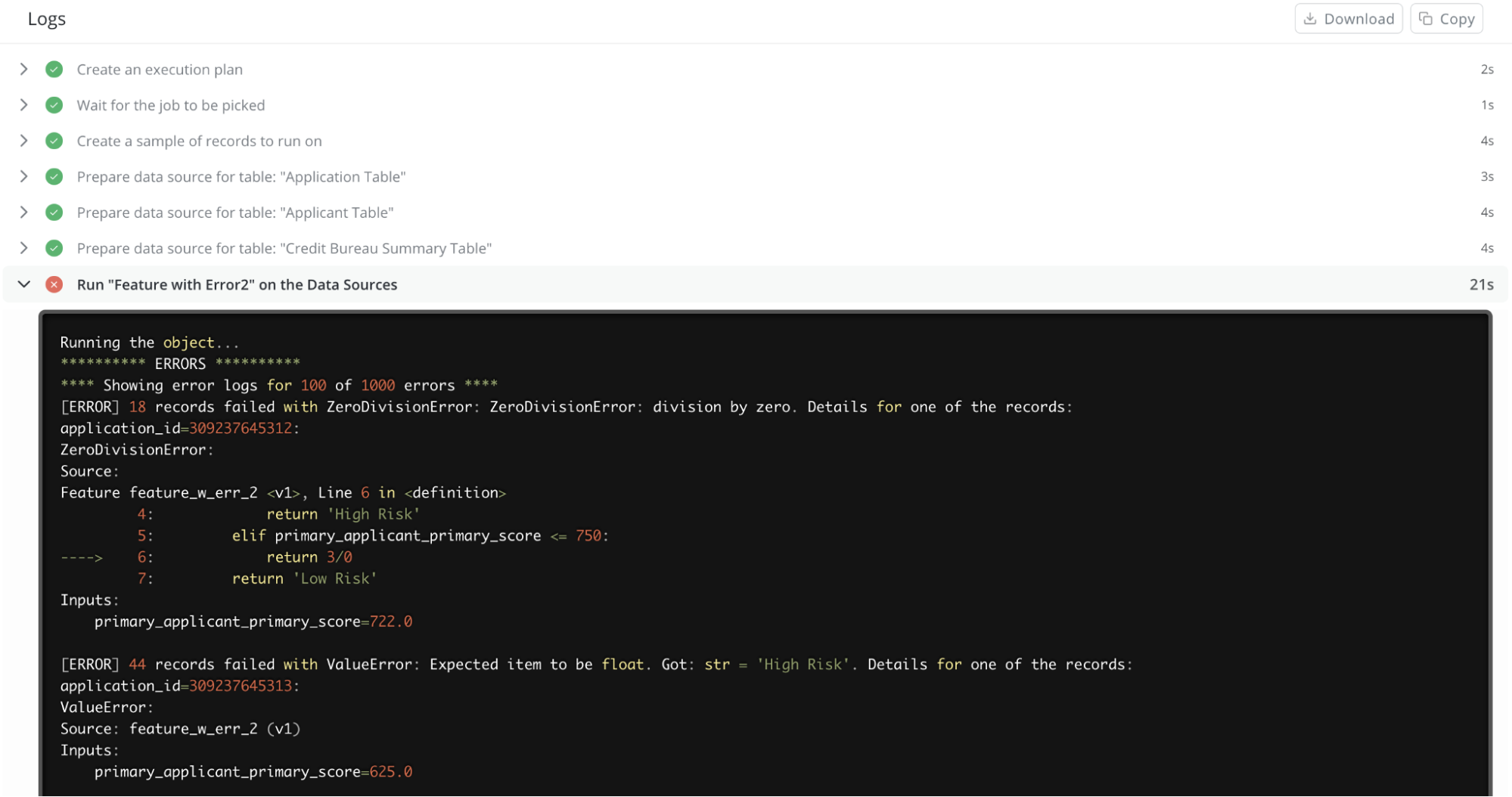Image resolution: width=1512 pixels, height=797 pixels.
Task: Copy the logs with the Copy button
Action: (1446, 19)
